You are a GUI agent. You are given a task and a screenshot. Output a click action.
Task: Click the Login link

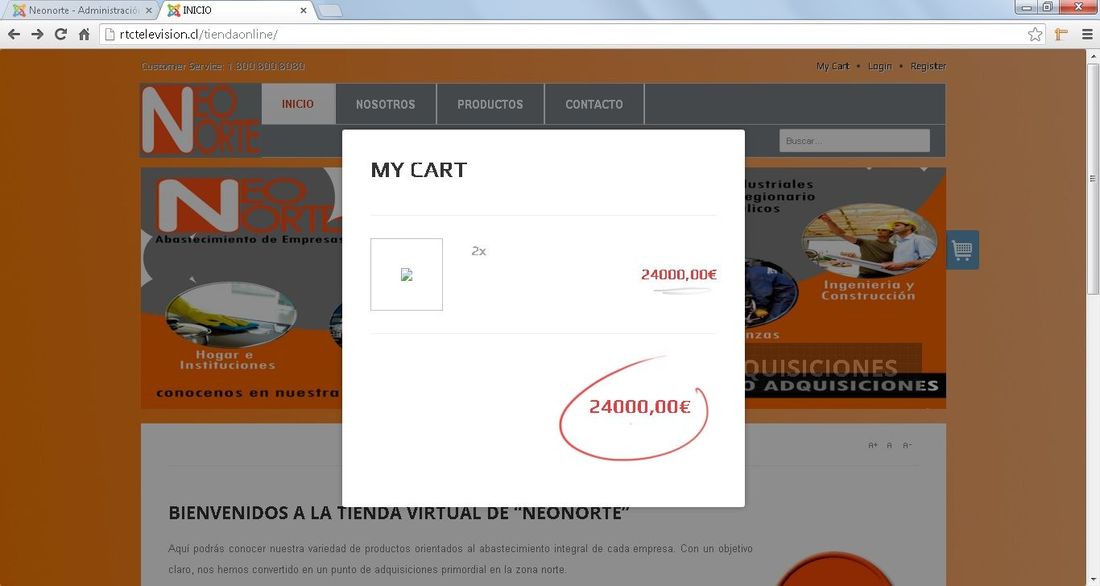(x=880, y=66)
